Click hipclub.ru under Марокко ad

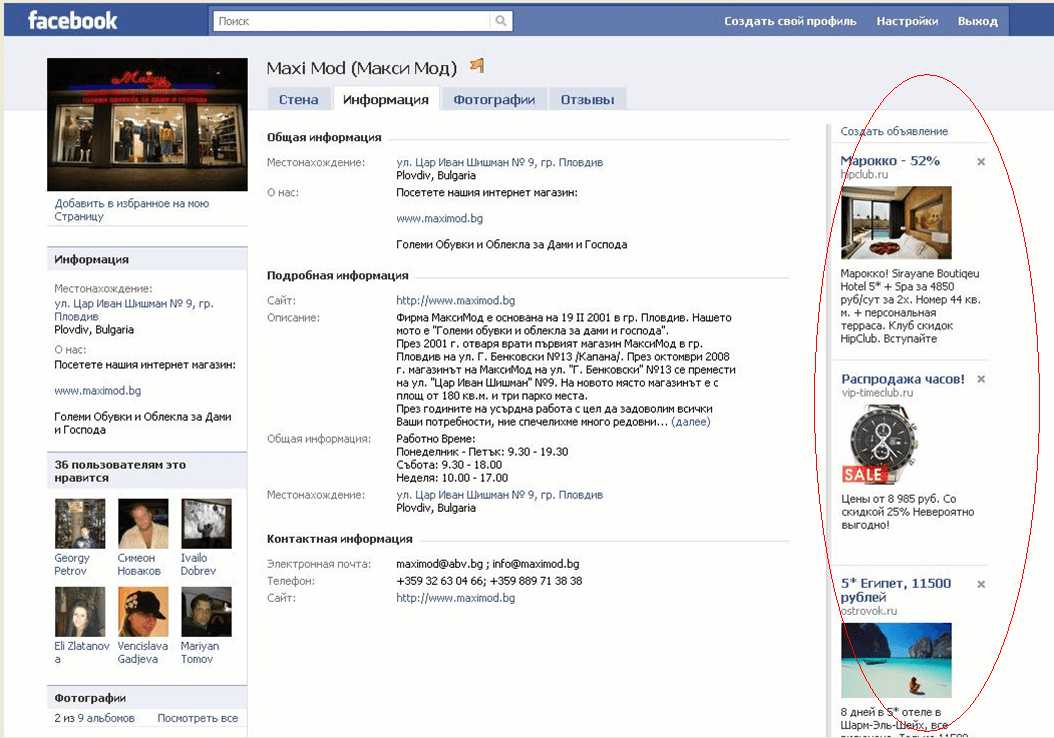pos(864,174)
